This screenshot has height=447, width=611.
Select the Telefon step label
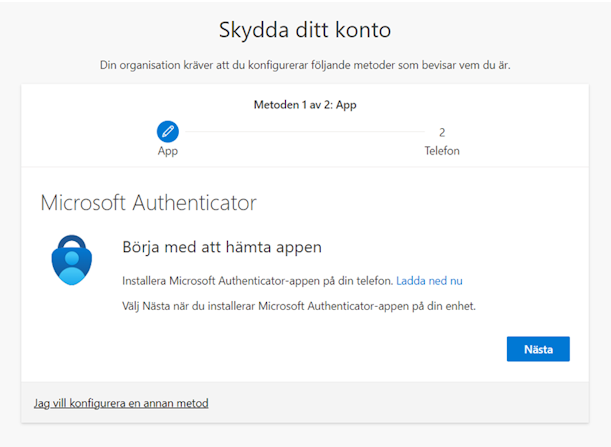click(442, 151)
